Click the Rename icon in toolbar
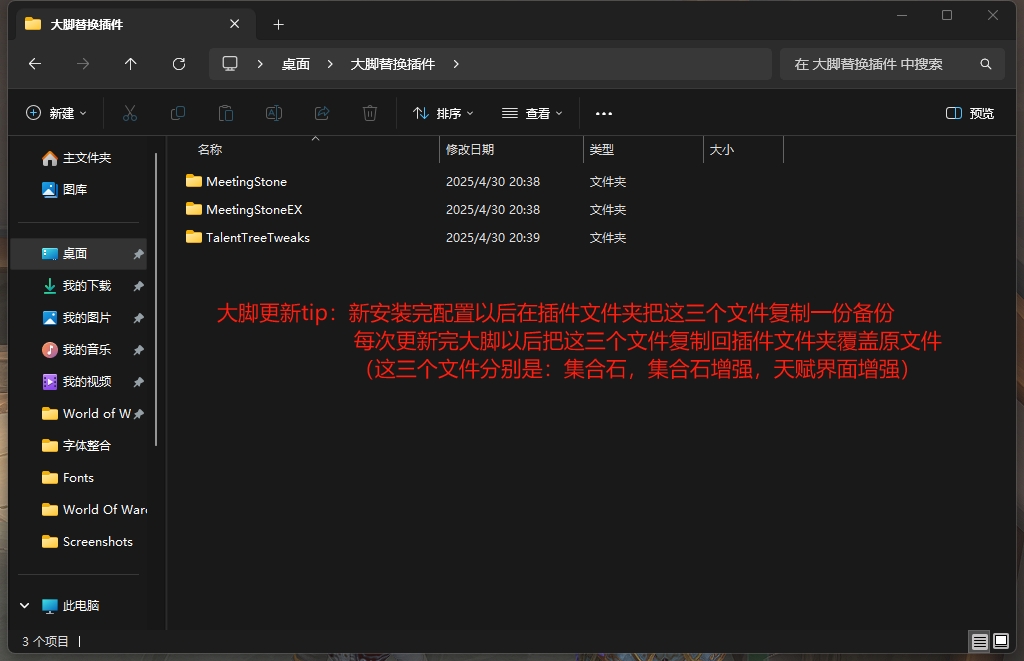 pyautogui.click(x=273, y=113)
